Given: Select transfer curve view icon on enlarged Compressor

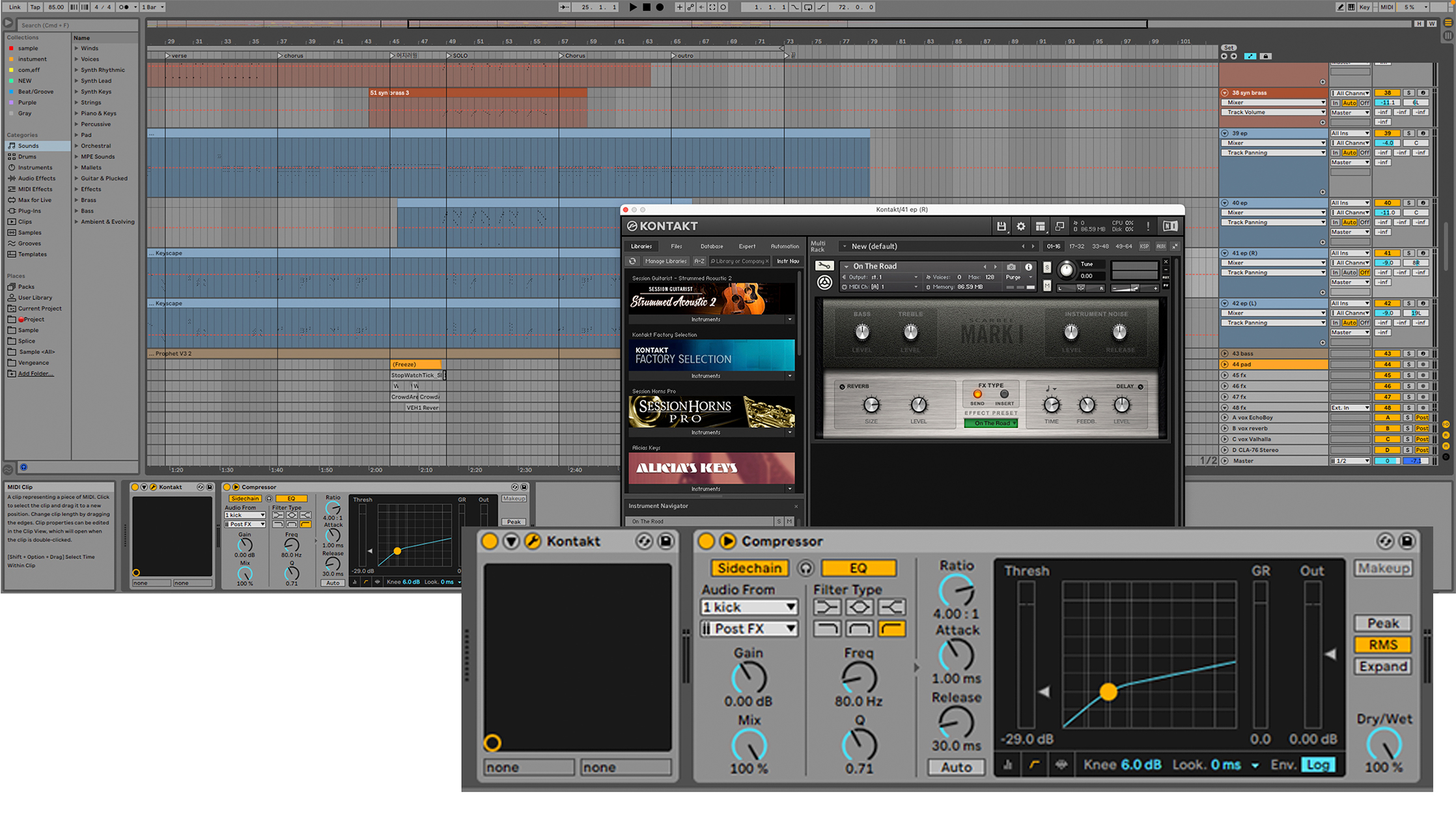Looking at the screenshot, I should [x=1035, y=765].
